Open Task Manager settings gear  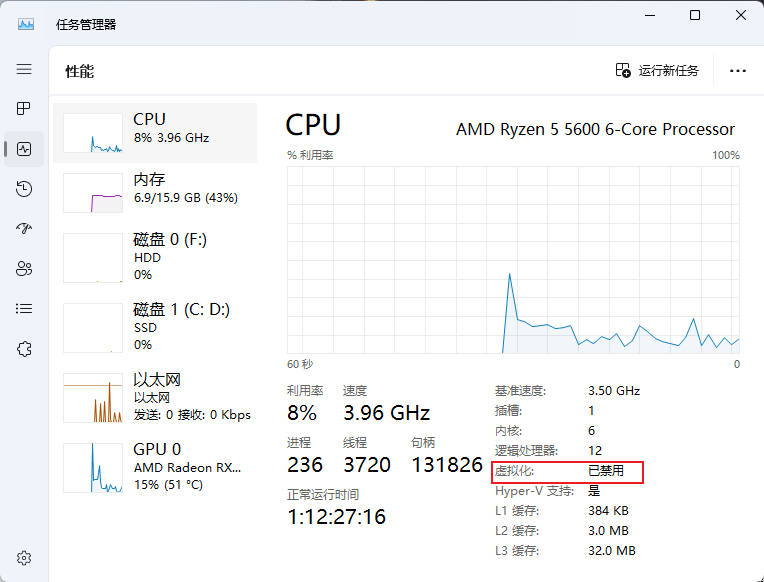click(24, 558)
